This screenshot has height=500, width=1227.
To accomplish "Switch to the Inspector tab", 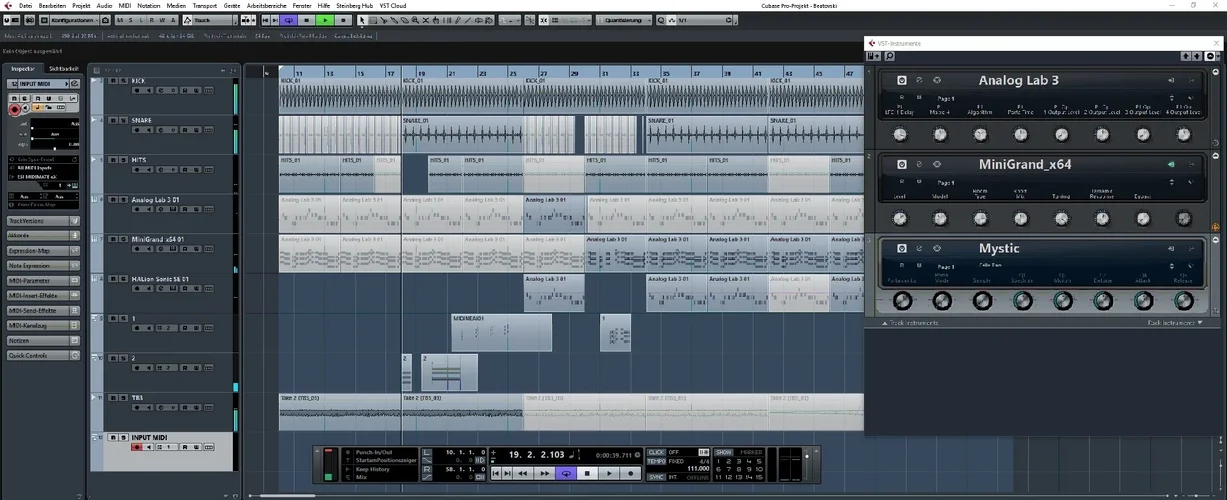I will pyautogui.click(x=23, y=68).
